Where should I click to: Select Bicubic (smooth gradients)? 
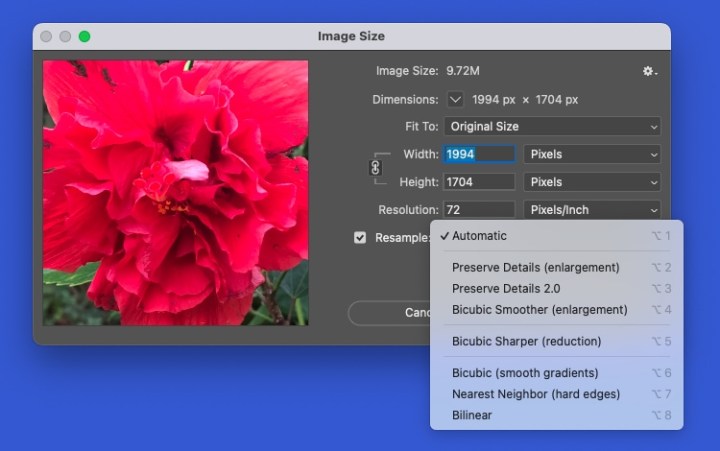pyautogui.click(x=526, y=373)
